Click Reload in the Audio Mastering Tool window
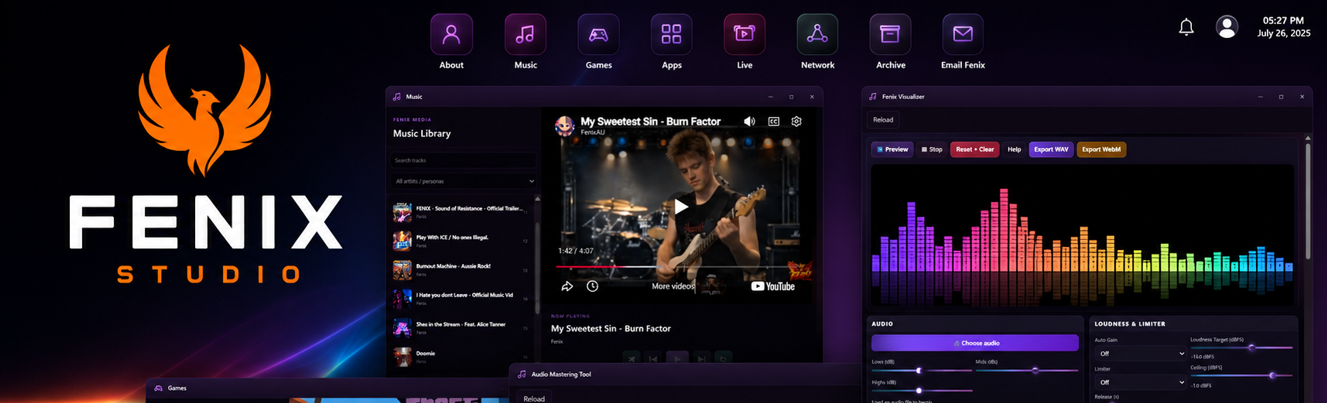Screen dimensions: 1327x403 (534, 398)
